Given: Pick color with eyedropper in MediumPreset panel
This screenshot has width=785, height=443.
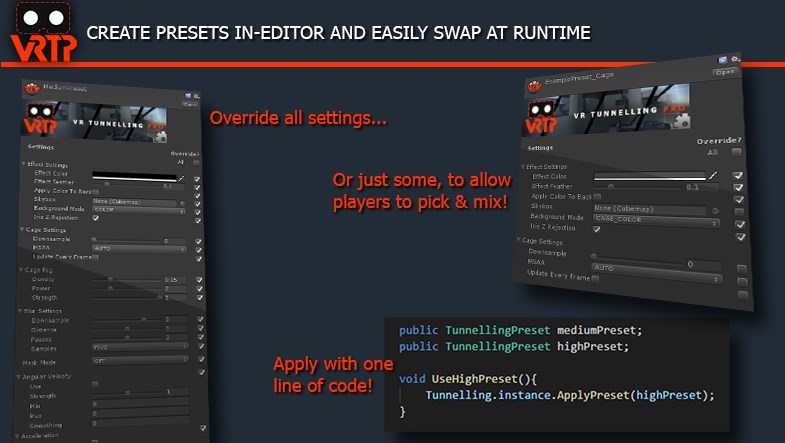Looking at the screenshot, I should click(181, 179).
